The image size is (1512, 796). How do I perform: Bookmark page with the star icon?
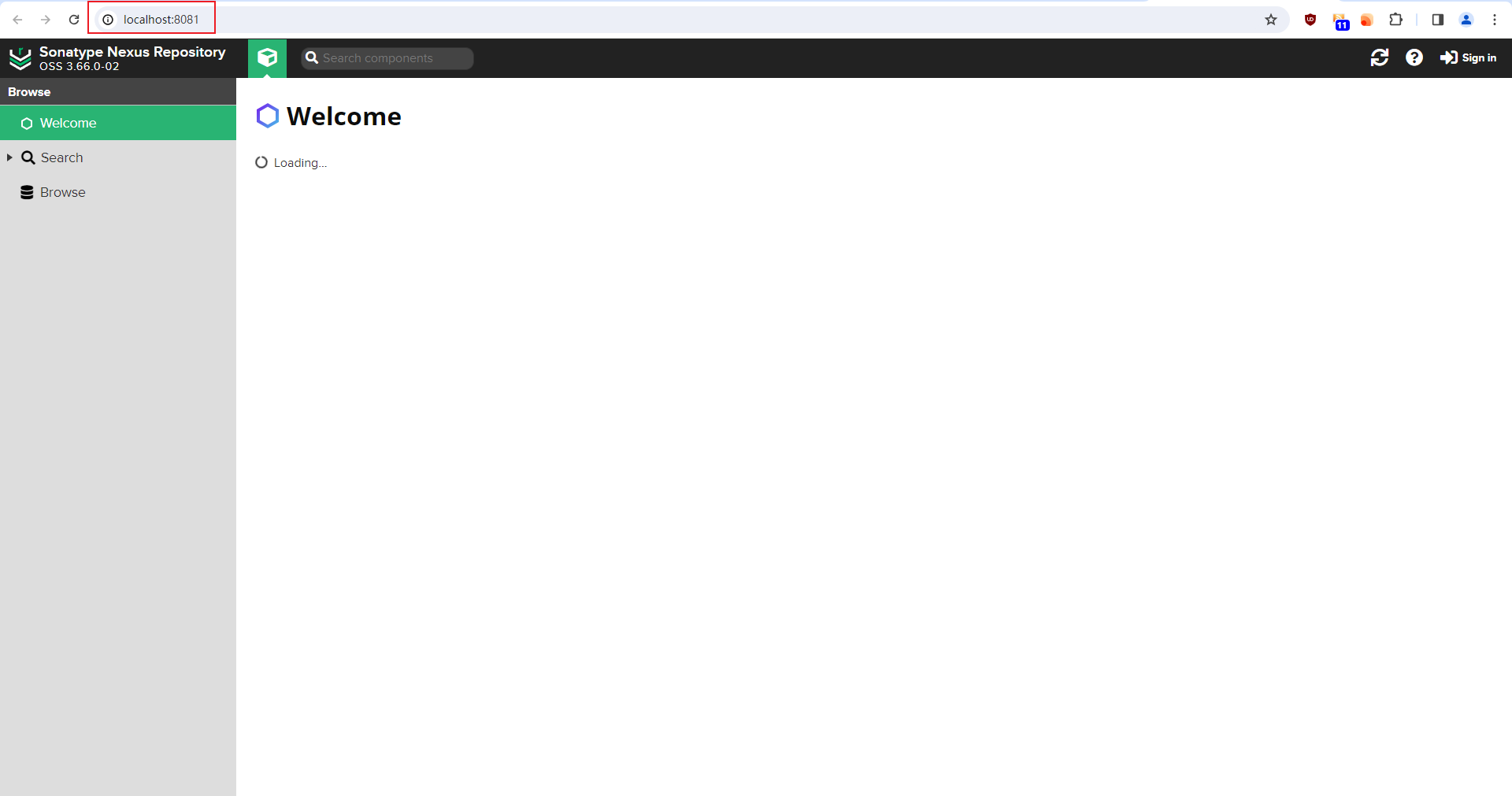point(1271,20)
